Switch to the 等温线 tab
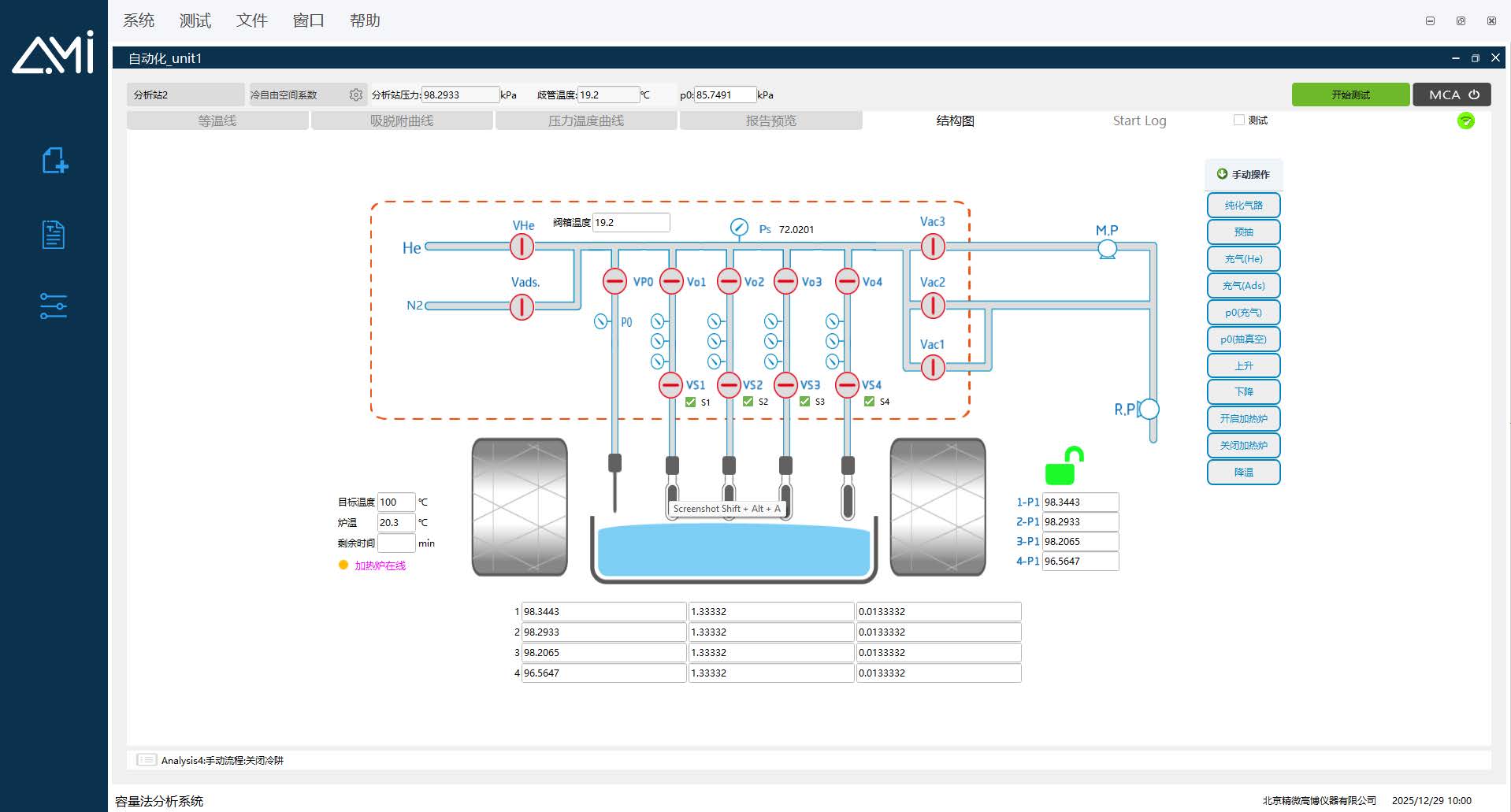Screen dimensions: 1511x812 click(217, 121)
